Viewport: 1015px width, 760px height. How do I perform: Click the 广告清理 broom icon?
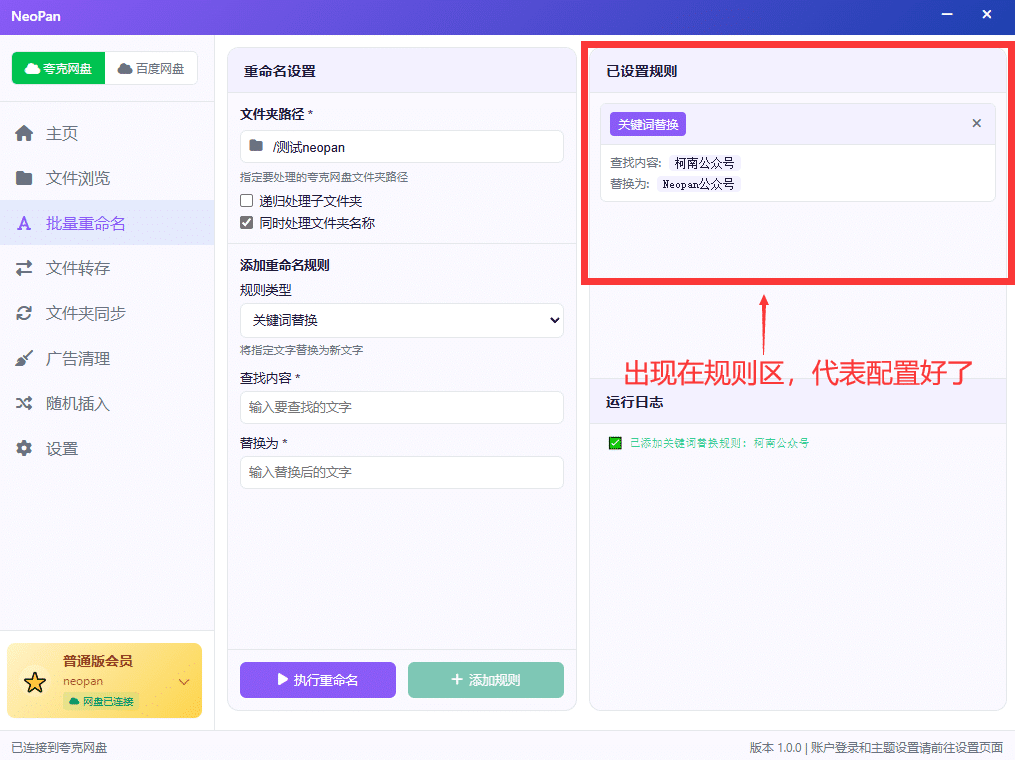[24, 358]
